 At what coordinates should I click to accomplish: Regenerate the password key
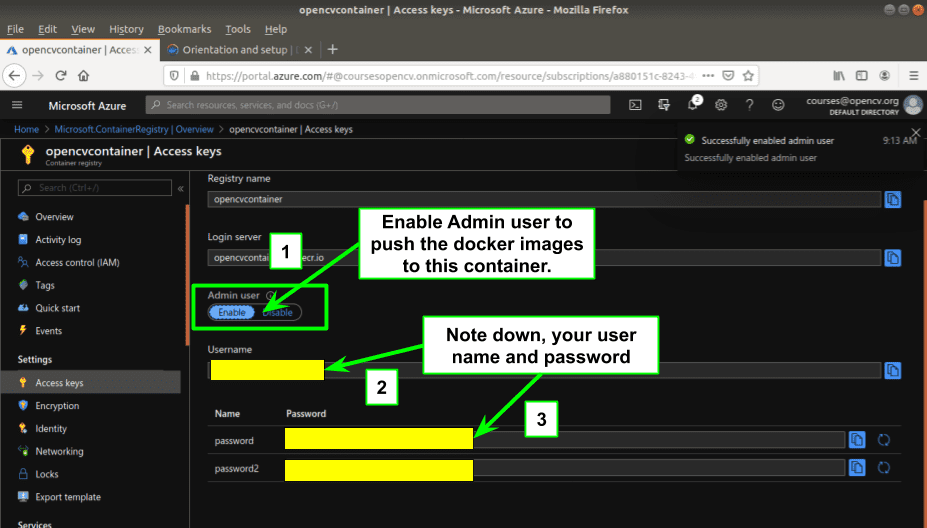click(x=884, y=440)
